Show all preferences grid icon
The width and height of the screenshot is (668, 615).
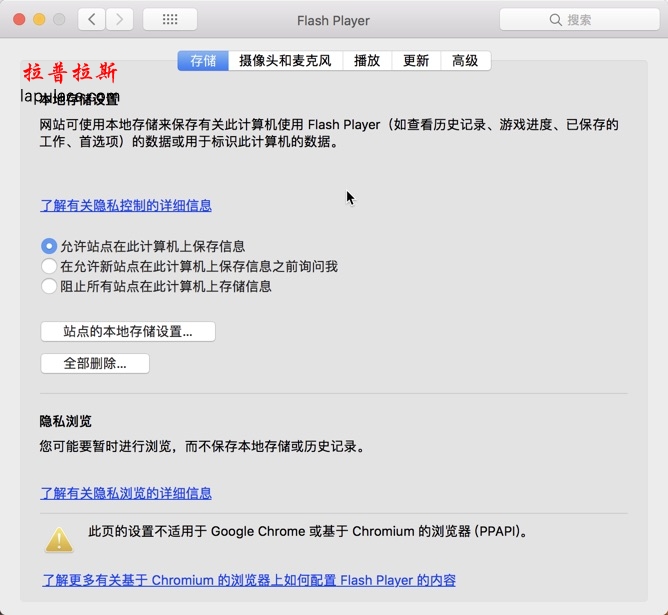(x=170, y=20)
